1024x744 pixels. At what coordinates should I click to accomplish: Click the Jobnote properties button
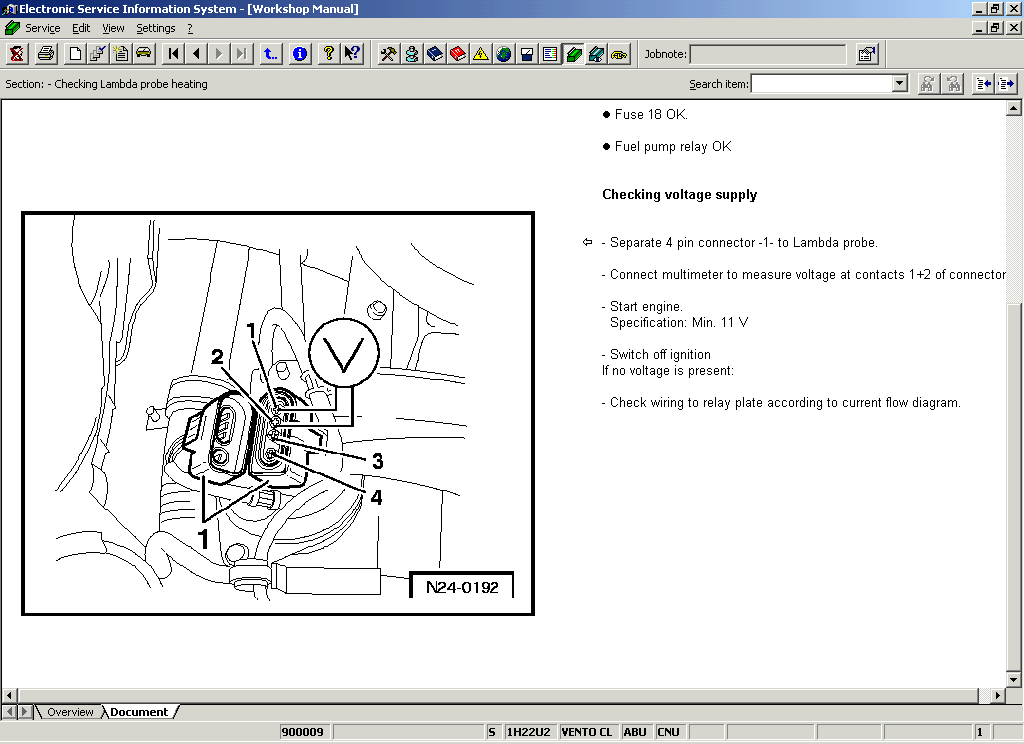867,54
